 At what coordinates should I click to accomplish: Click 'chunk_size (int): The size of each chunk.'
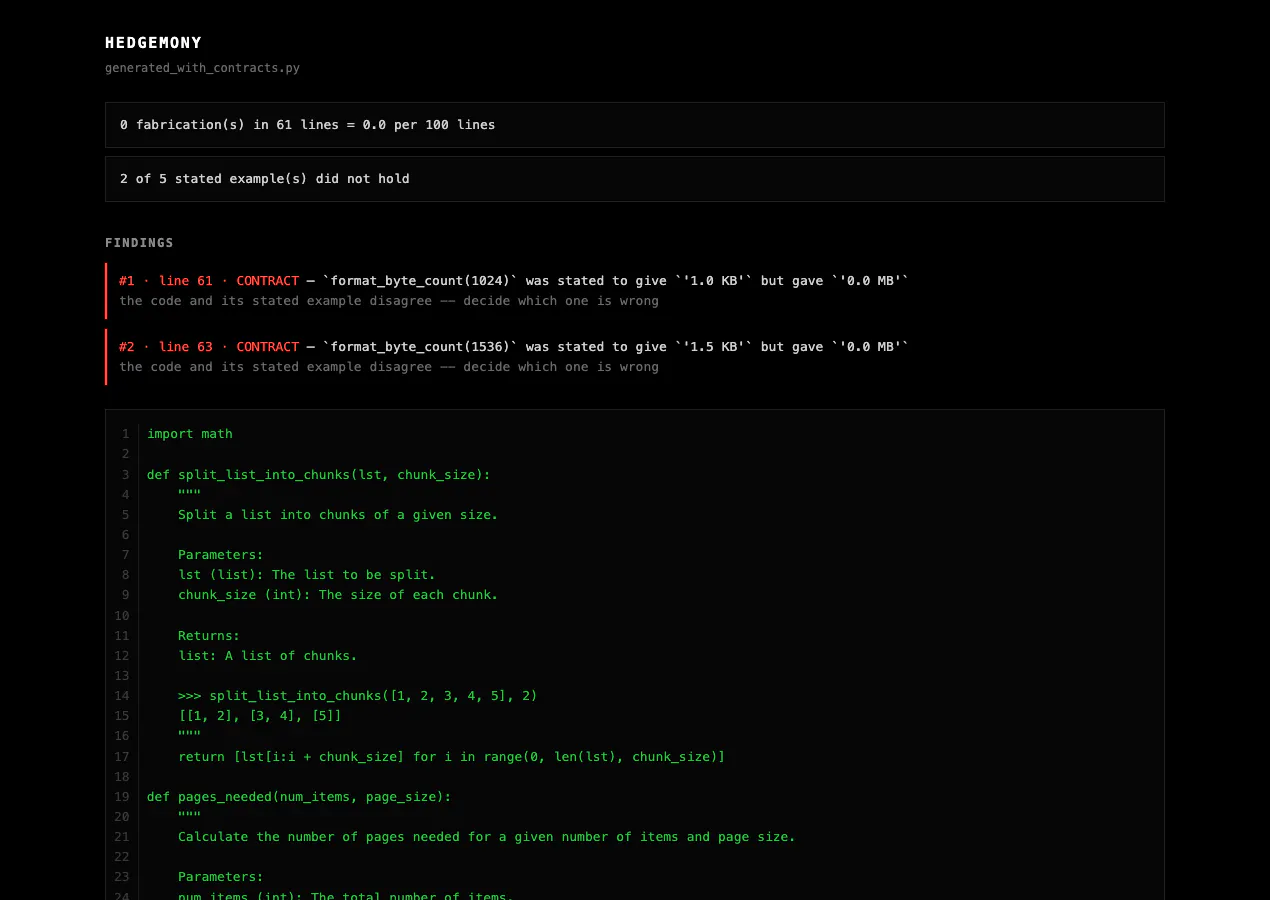[x=338, y=595]
